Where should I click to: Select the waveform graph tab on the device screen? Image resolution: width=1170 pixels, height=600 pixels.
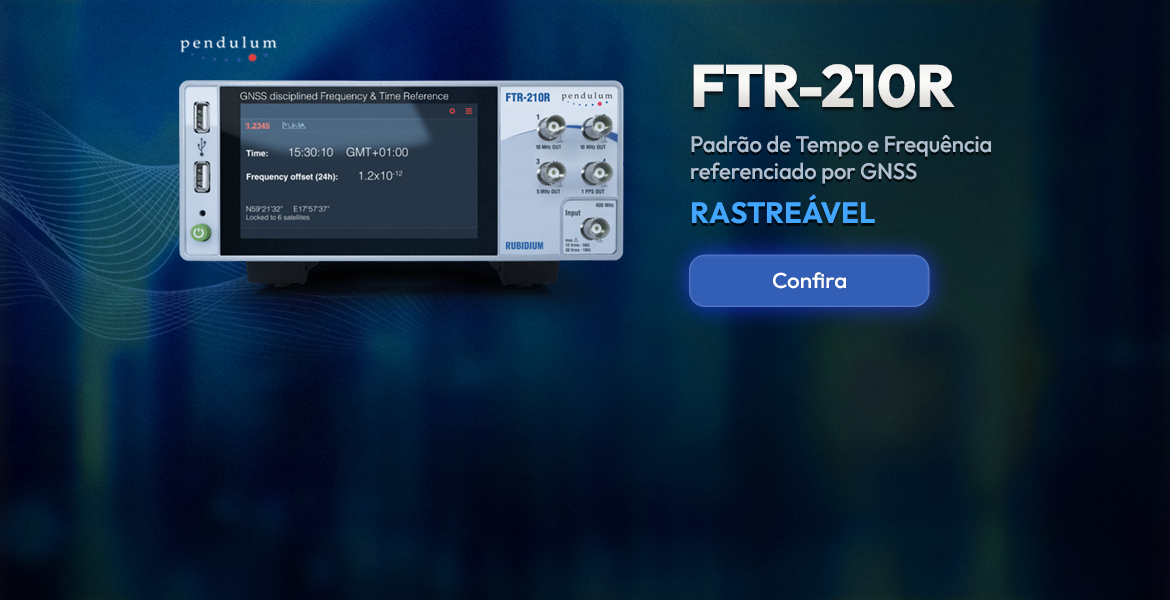click(294, 126)
